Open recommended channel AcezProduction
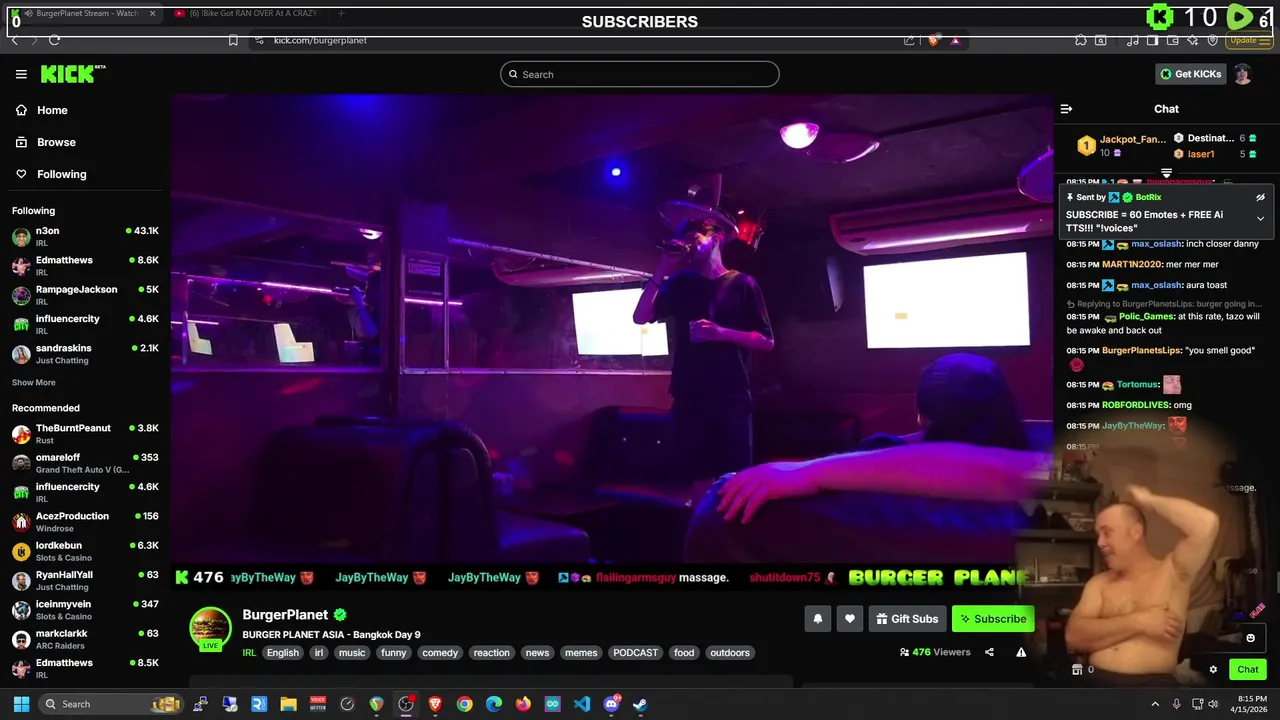Image resolution: width=1280 pixels, height=720 pixels. [x=85, y=522]
